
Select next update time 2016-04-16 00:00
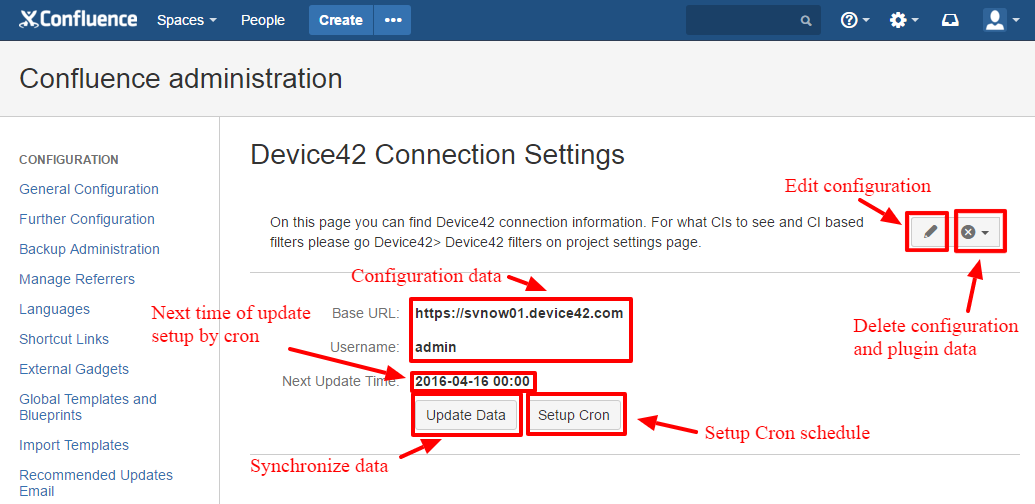pyautogui.click(x=473, y=381)
